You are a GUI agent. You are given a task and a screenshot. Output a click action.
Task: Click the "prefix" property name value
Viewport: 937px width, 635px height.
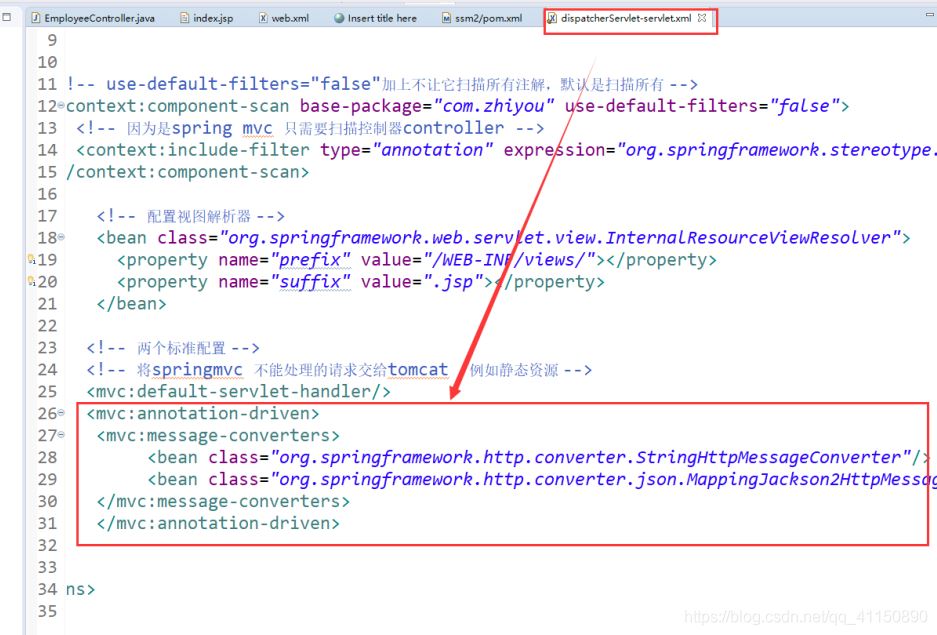pyautogui.click(x=310, y=260)
